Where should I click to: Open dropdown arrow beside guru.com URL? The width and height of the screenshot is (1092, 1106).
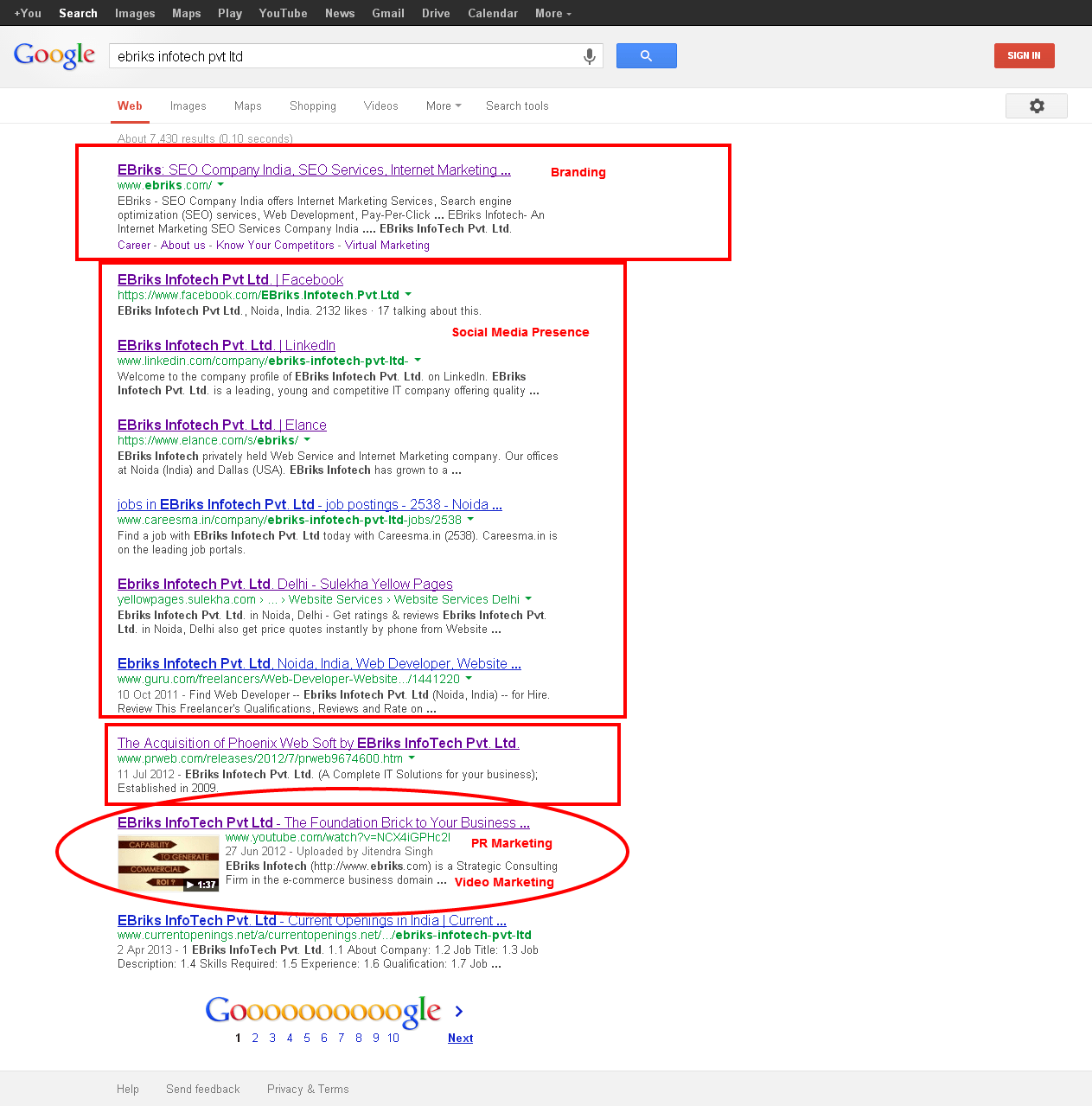coord(469,678)
